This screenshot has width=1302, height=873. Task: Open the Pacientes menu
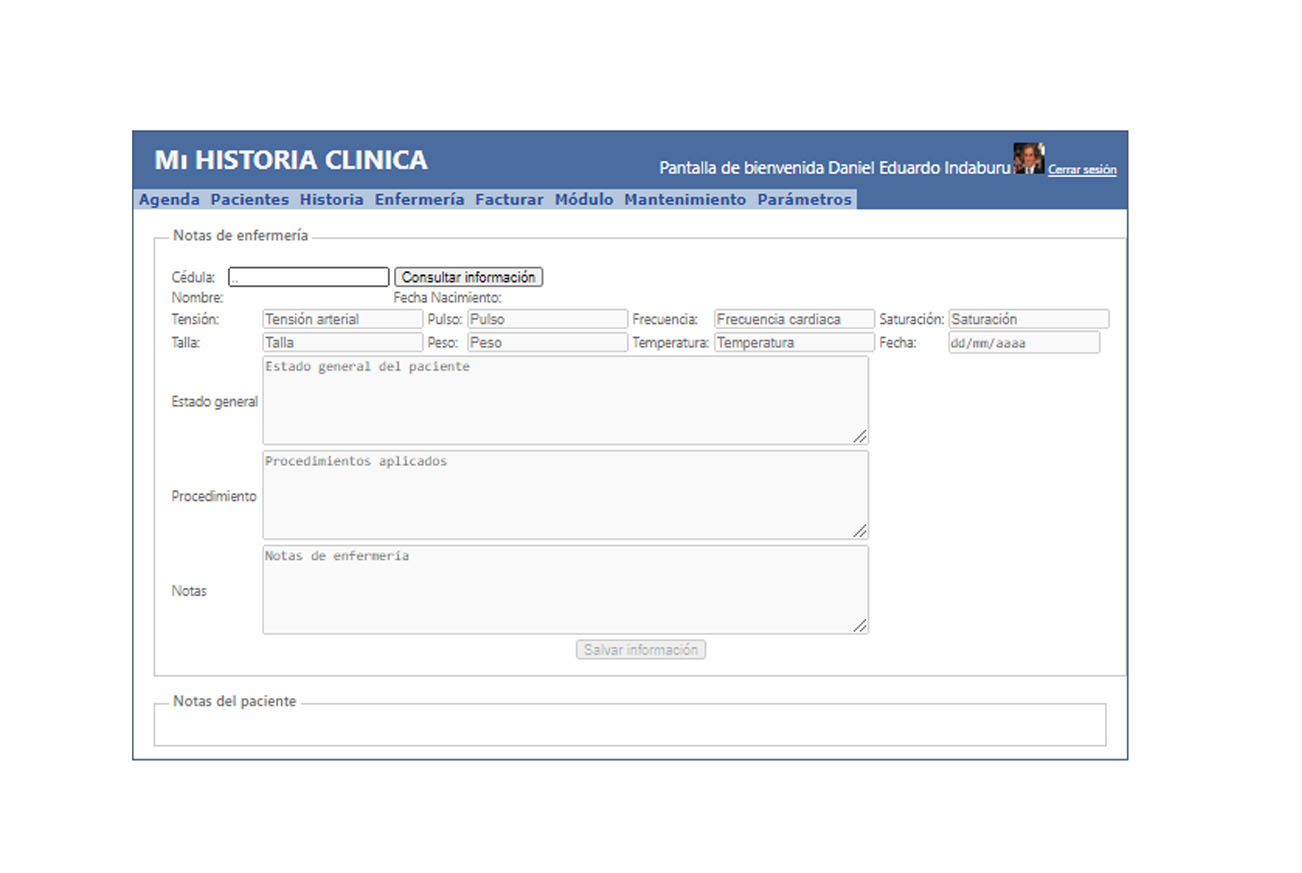249,199
